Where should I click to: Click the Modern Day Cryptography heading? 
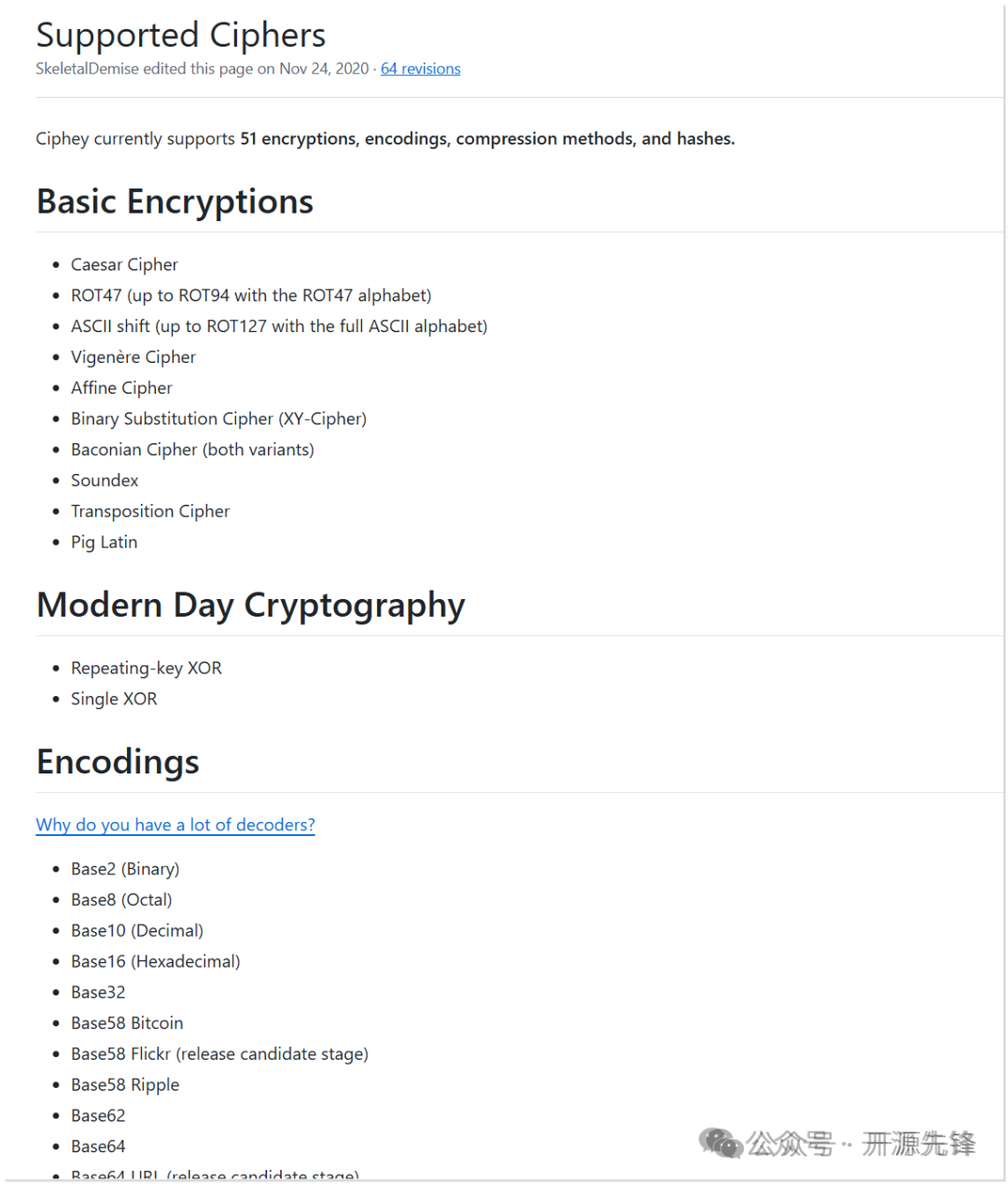[250, 606]
